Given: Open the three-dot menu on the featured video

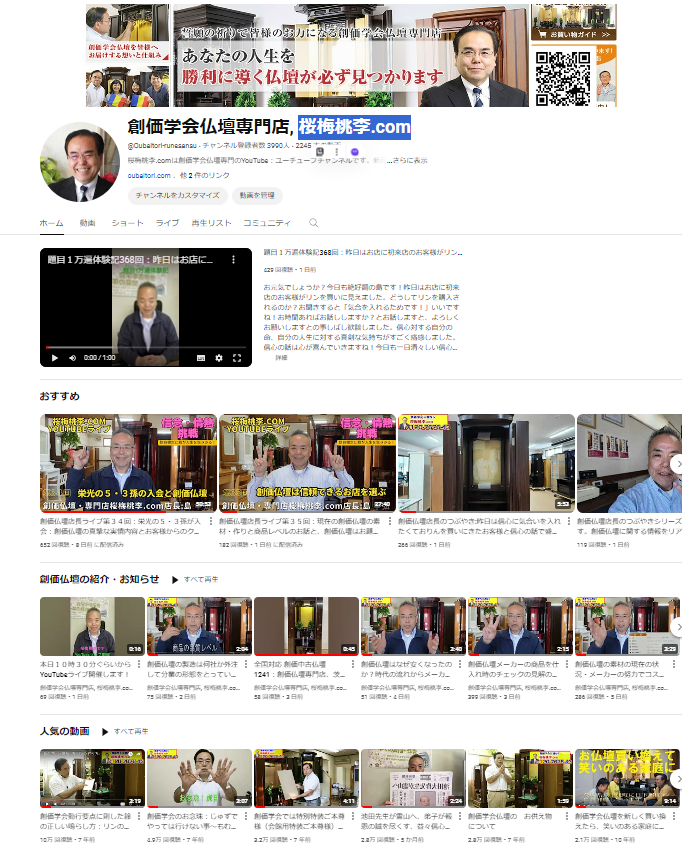Looking at the screenshot, I should coord(234,259).
